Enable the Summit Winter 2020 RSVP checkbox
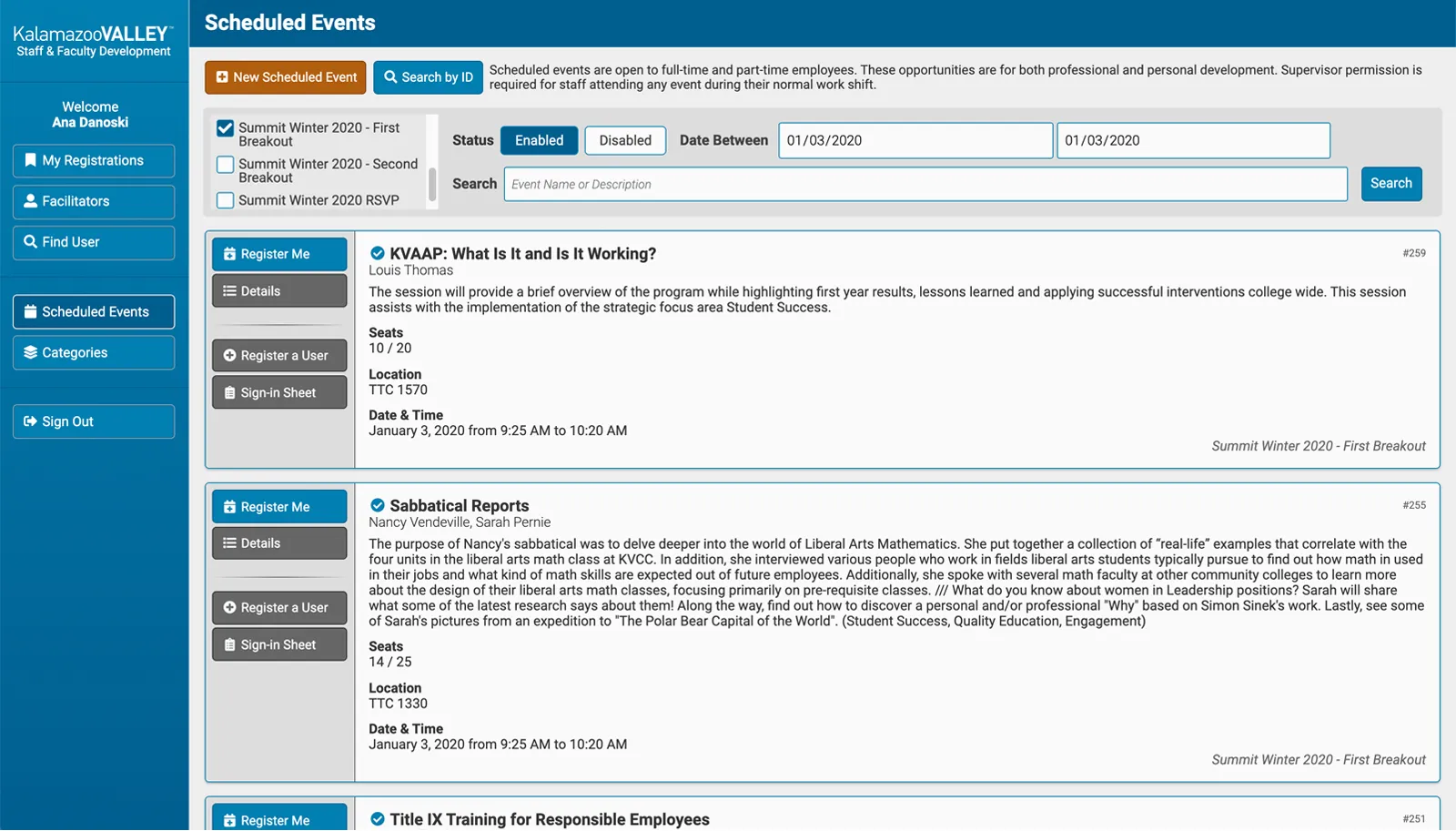 tap(226, 200)
